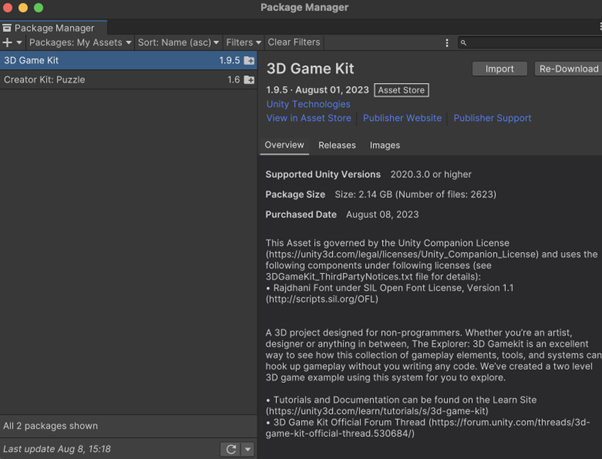Click the import icon on Creator Kit: Puzzle row
The image size is (602, 459).
[x=249, y=80]
